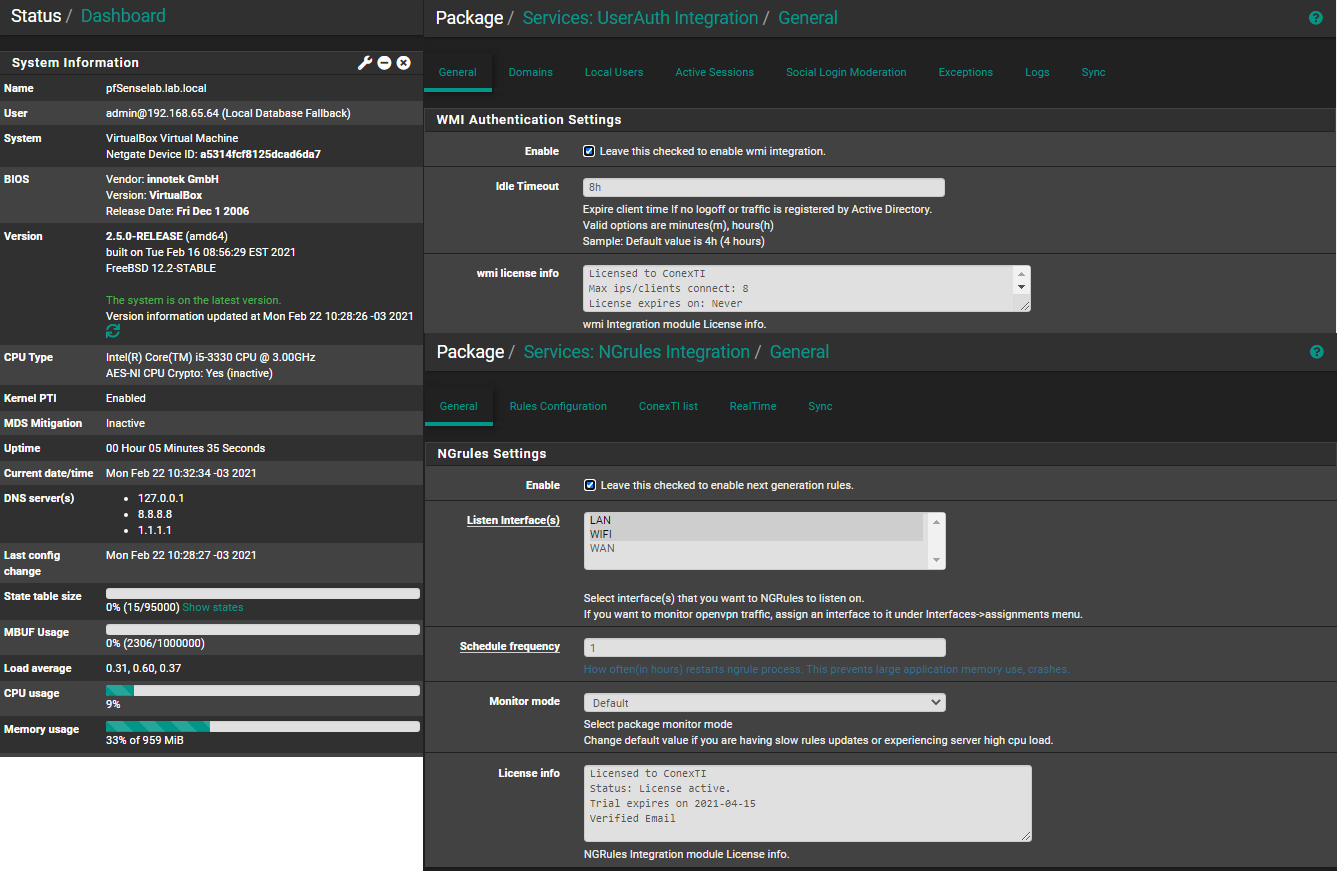Click NGrules License info text area
Image resolution: width=1337 pixels, height=871 pixels.
(807, 803)
